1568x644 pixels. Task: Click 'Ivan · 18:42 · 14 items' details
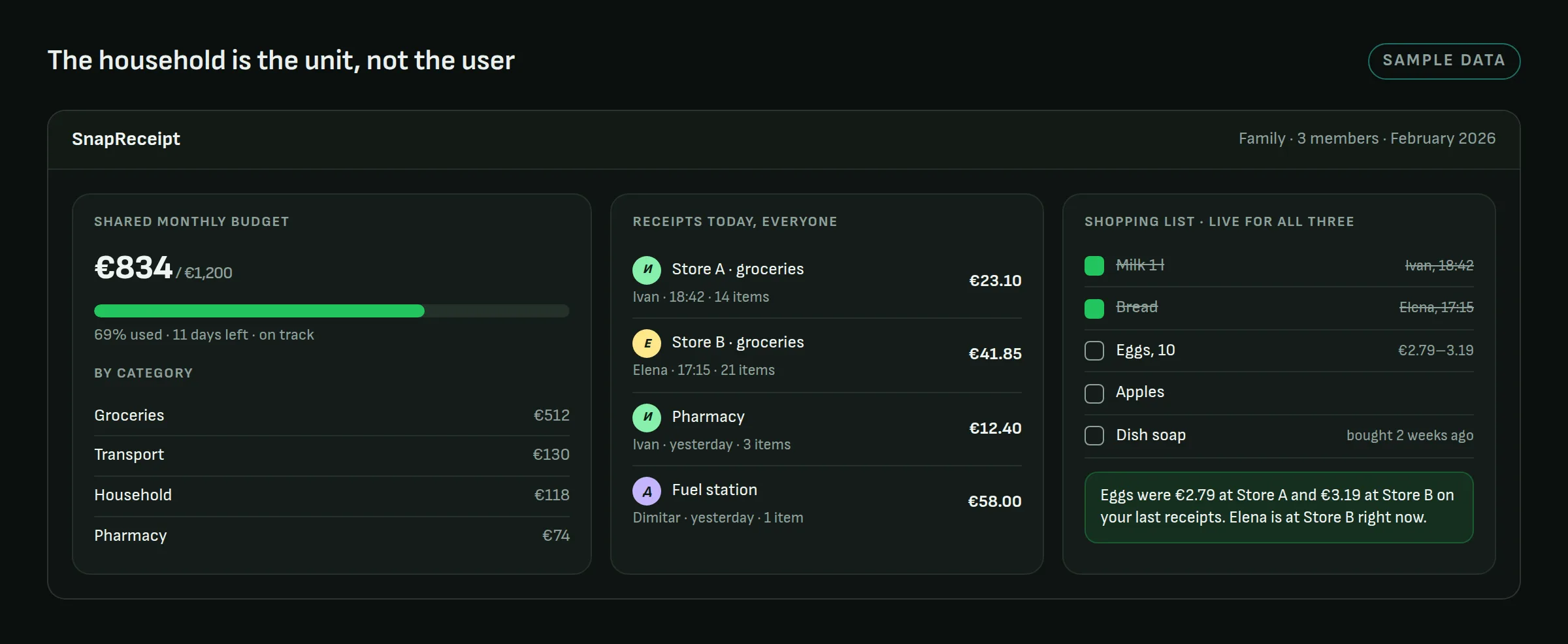pyautogui.click(x=700, y=297)
